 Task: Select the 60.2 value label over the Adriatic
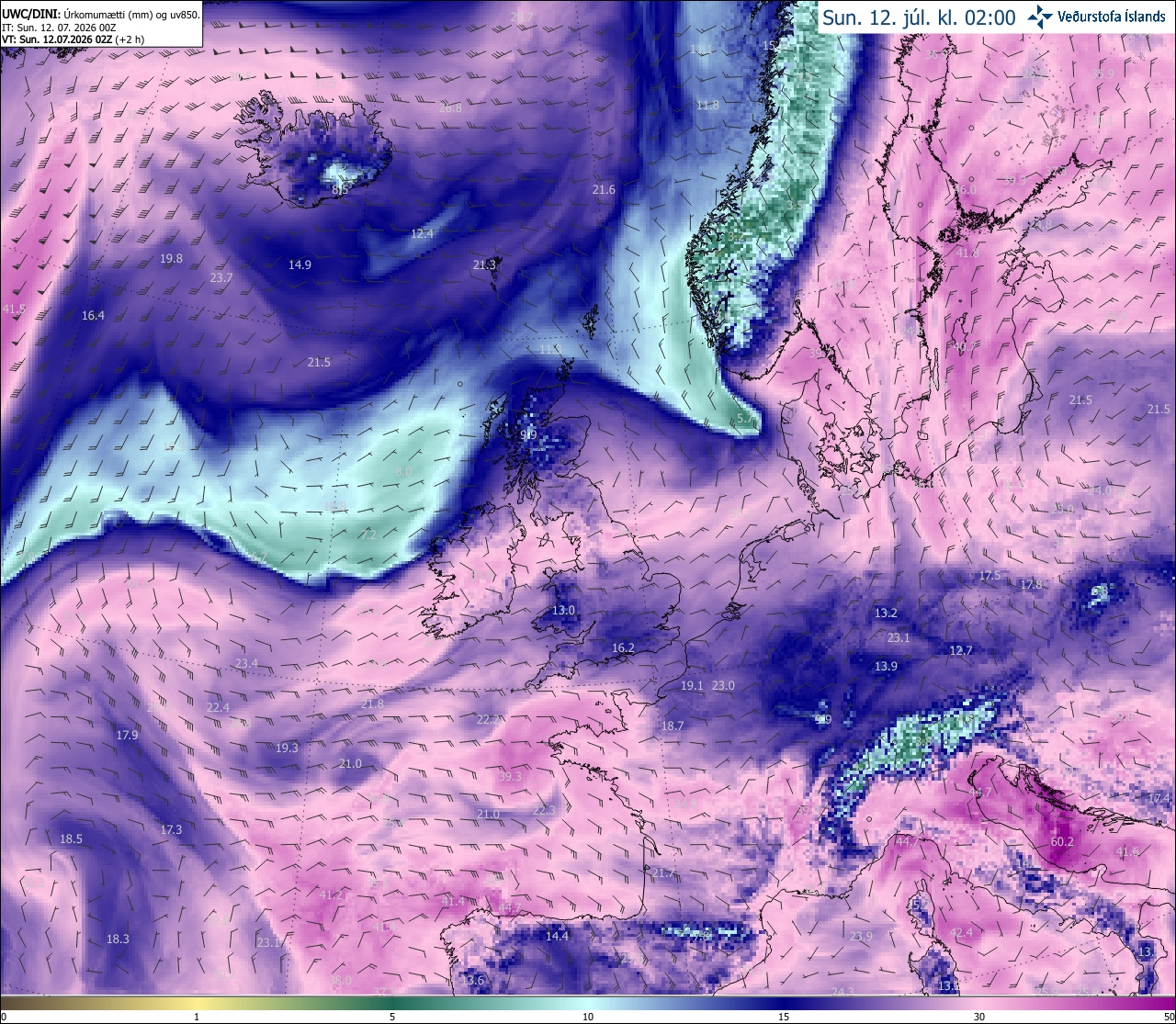(x=1062, y=841)
